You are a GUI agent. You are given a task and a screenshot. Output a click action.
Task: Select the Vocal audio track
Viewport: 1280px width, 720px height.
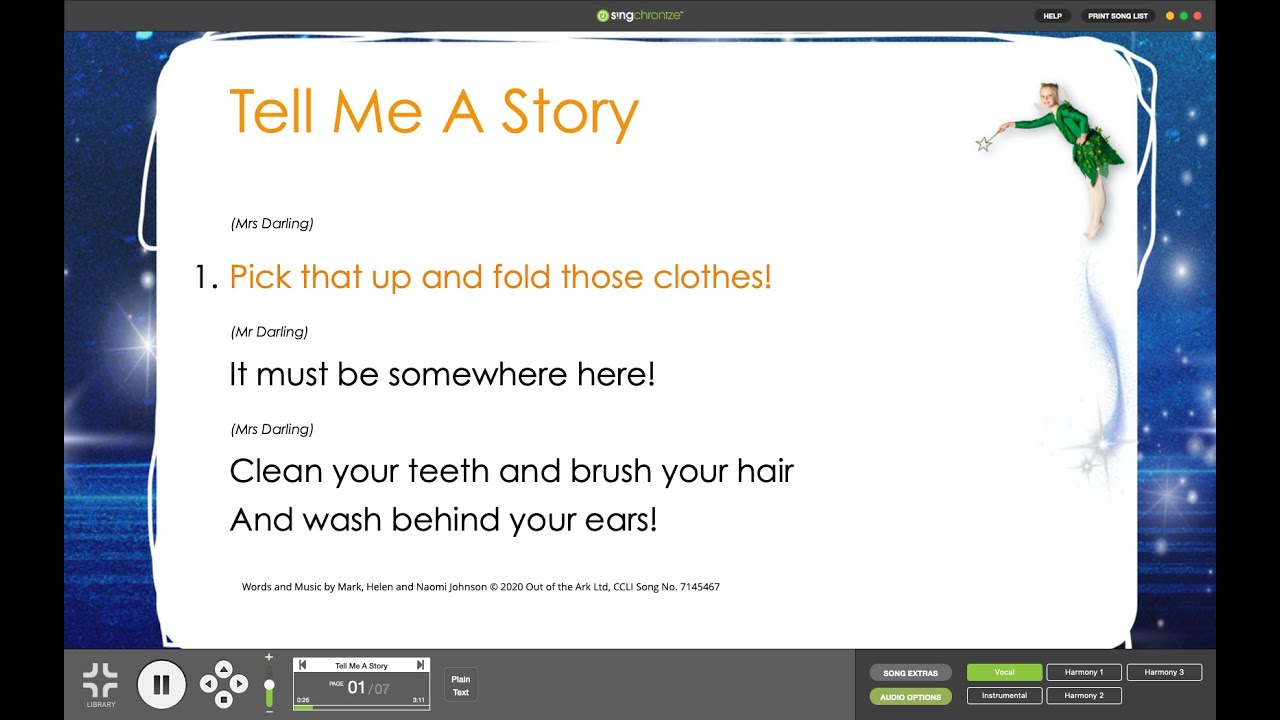[1004, 673]
